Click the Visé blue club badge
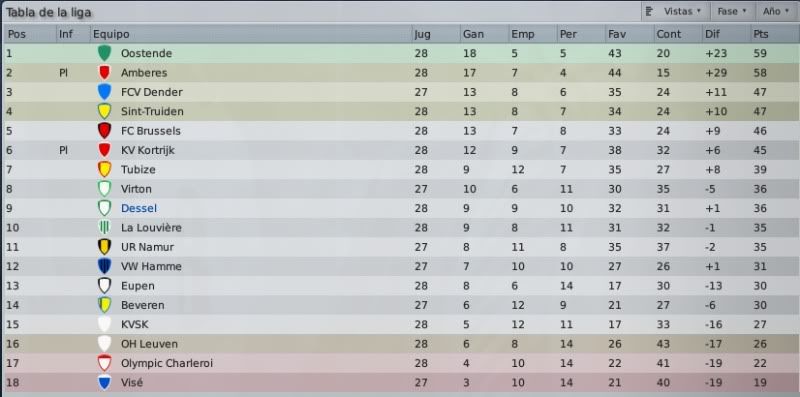 104,382
